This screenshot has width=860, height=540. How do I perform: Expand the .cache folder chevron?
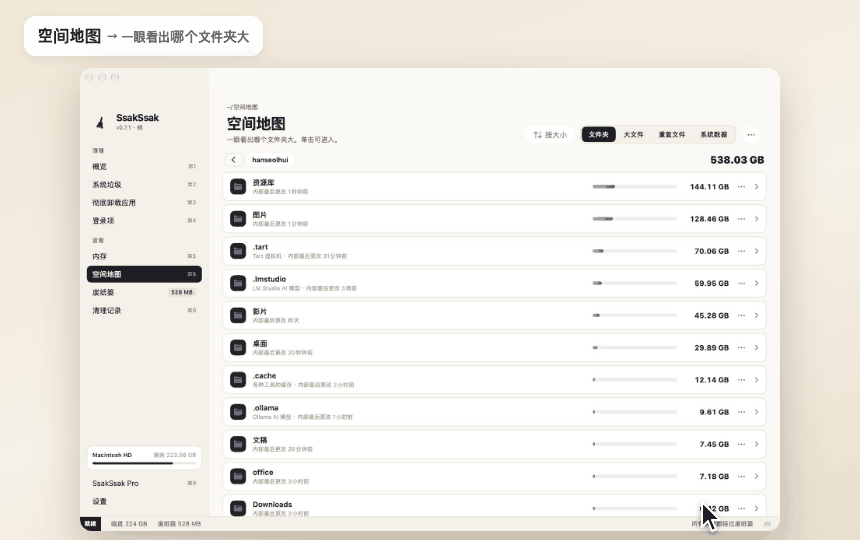(756, 380)
